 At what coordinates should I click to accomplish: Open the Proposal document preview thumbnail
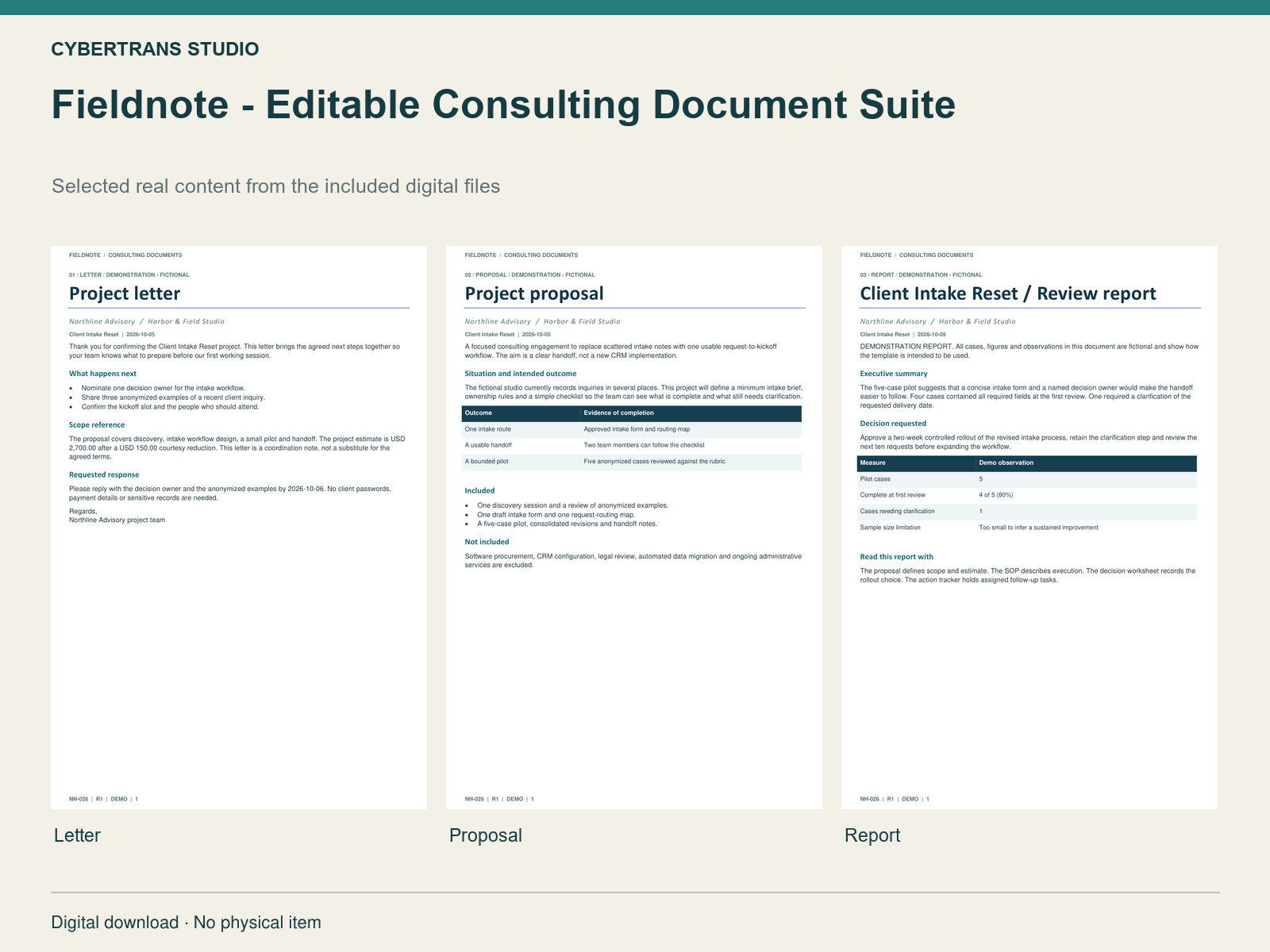[634, 528]
